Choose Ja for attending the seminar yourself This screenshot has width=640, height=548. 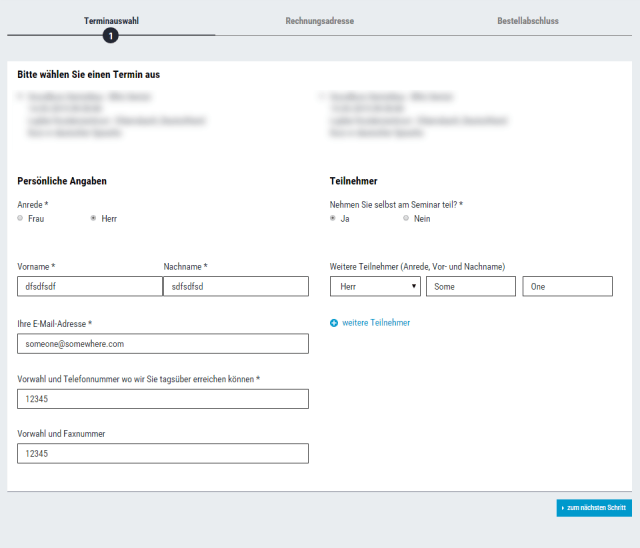click(333, 218)
